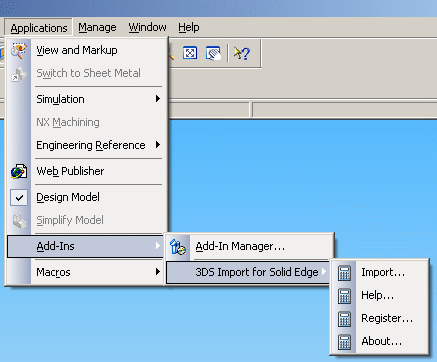Click the icon beside Help...
Viewport: 437px width, 362px height.
[x=344, y=296]
